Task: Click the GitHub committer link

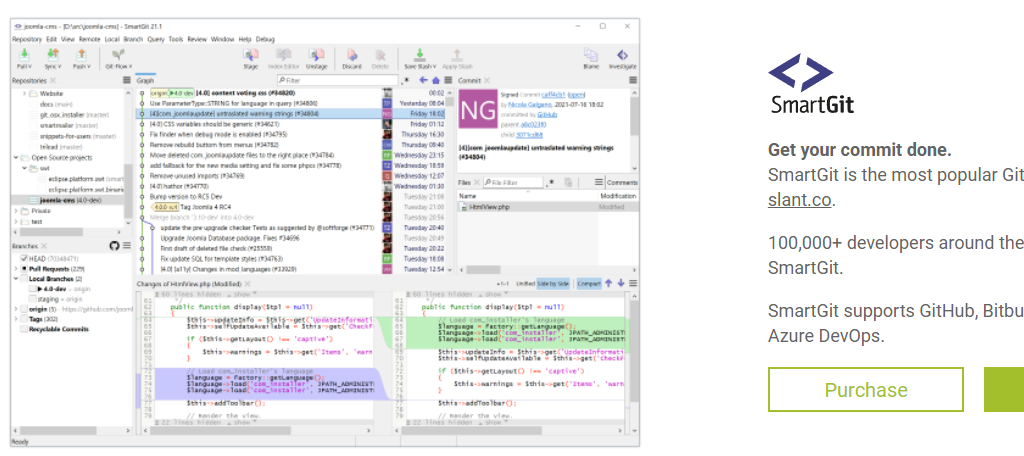Action: tap(547, 114)
